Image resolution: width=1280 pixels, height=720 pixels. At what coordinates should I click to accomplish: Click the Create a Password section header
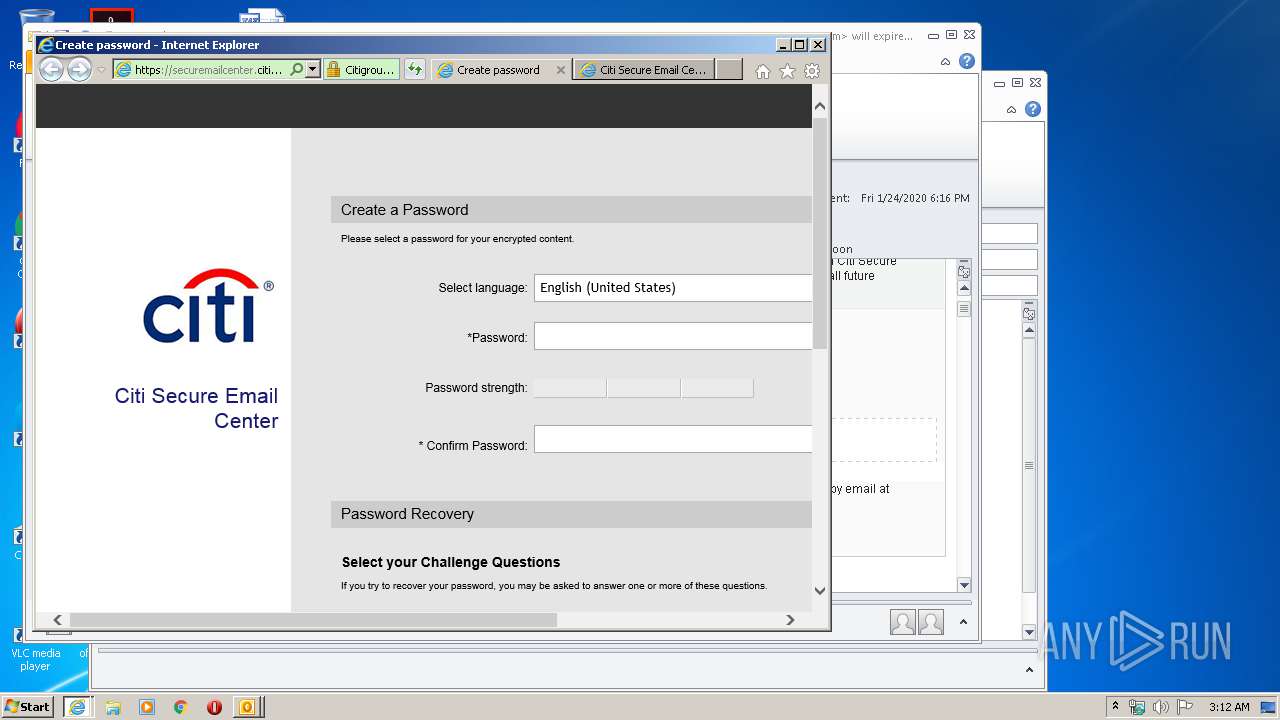571,210
